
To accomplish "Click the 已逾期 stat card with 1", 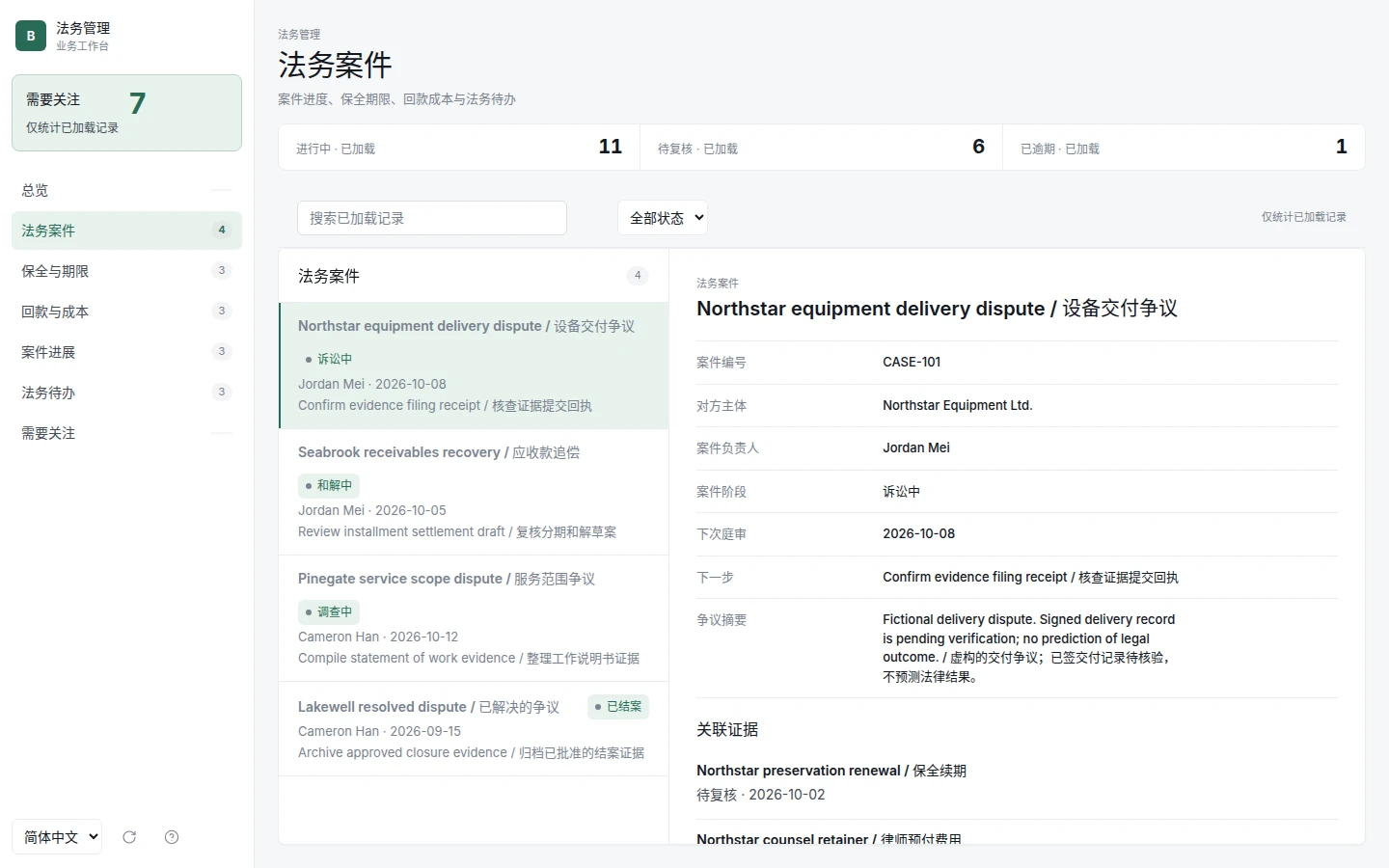I will [1184, 148].
